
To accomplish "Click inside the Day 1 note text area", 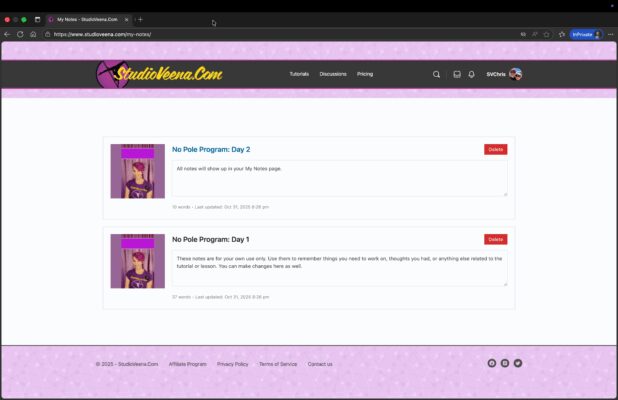I will coord(339,268).
